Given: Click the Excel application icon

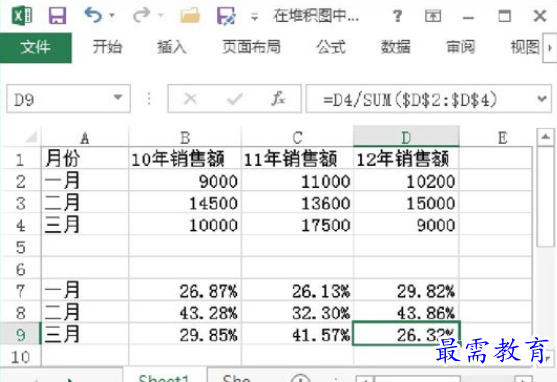Looking at the screenshot, I should tap(22, 15).
